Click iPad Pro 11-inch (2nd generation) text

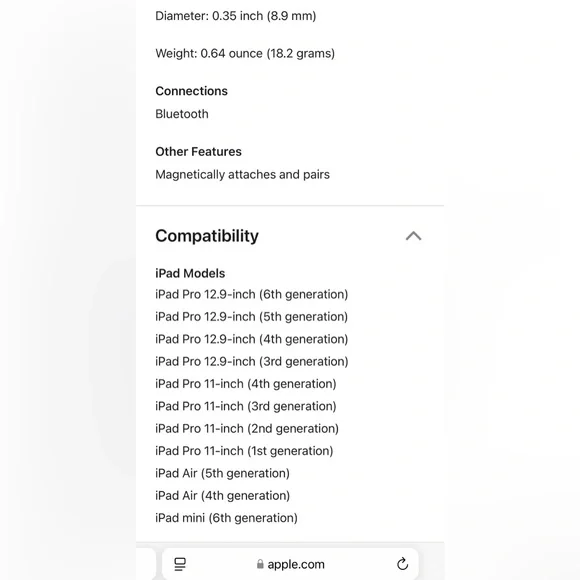[247, 429]
